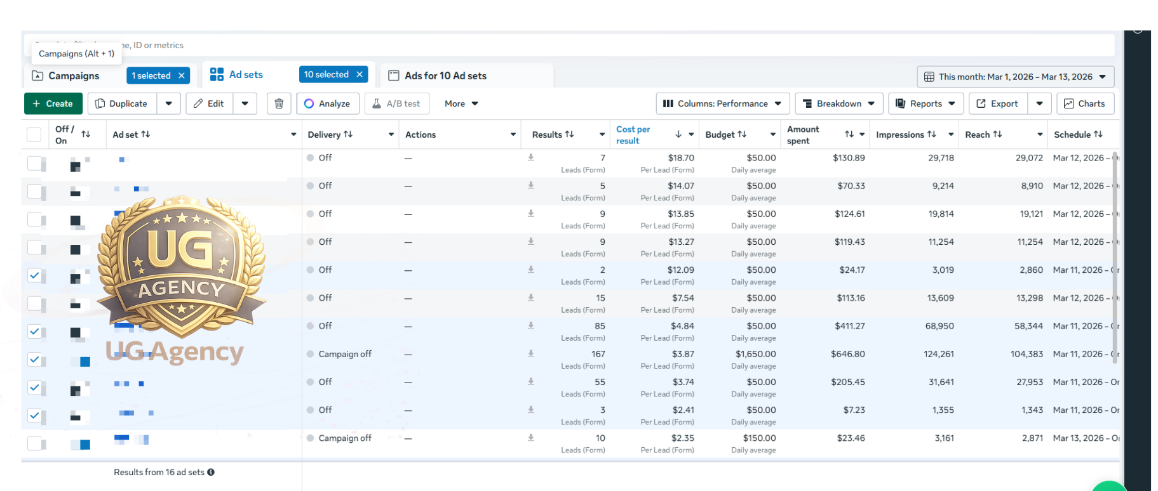Open the Budget column options caret
Image resolution: width=1158 pixels, height=491 pixels.
[773, 135]
